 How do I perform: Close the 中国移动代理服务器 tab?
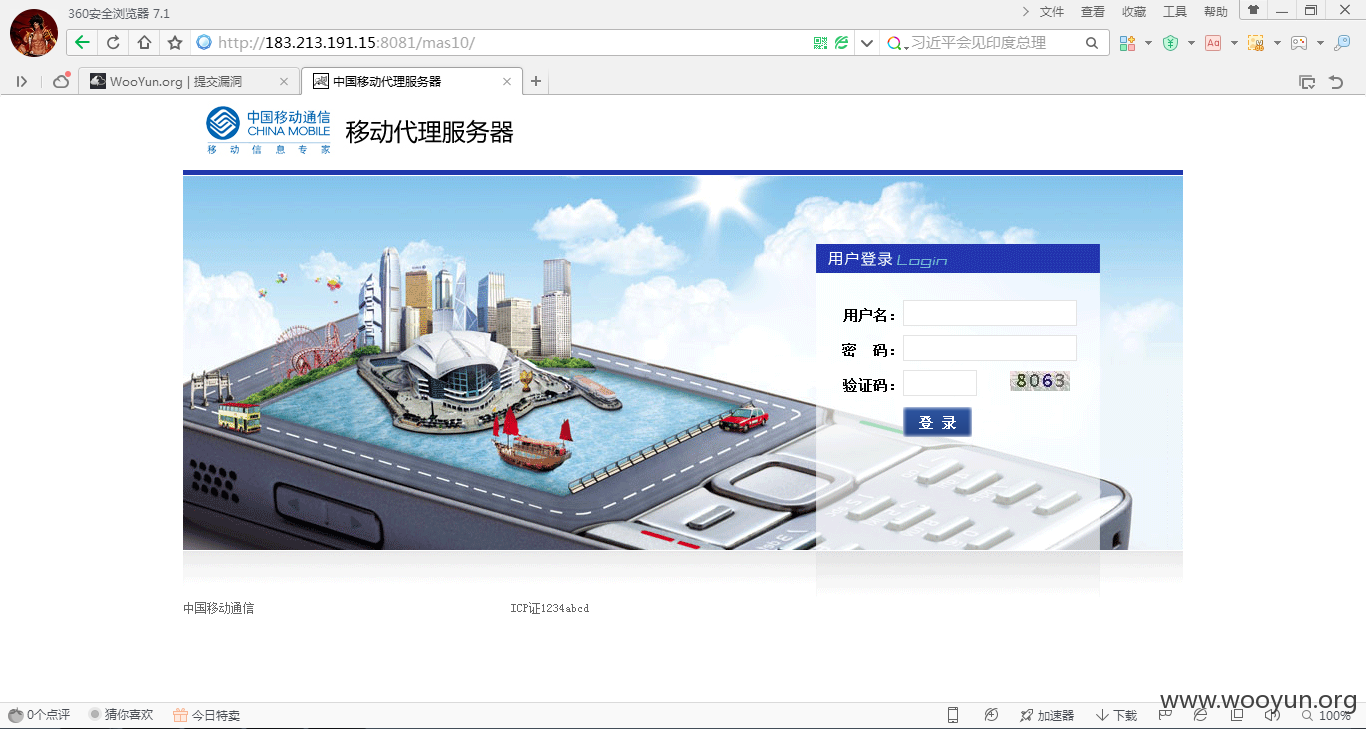[x=508, y=82]
